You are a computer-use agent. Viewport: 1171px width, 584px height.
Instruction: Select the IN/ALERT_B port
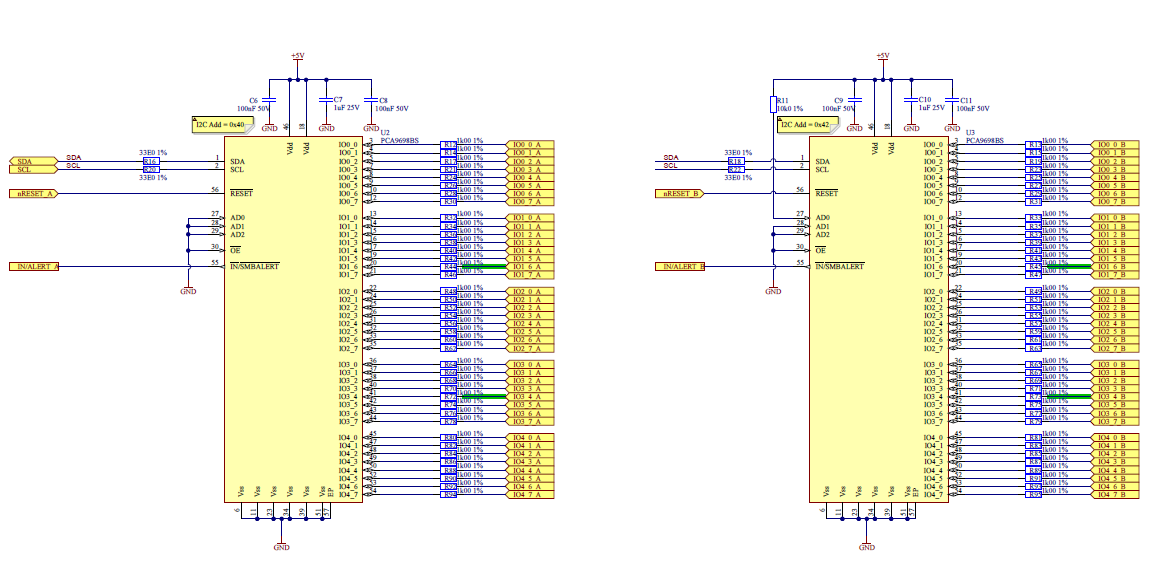coord(680,267)
